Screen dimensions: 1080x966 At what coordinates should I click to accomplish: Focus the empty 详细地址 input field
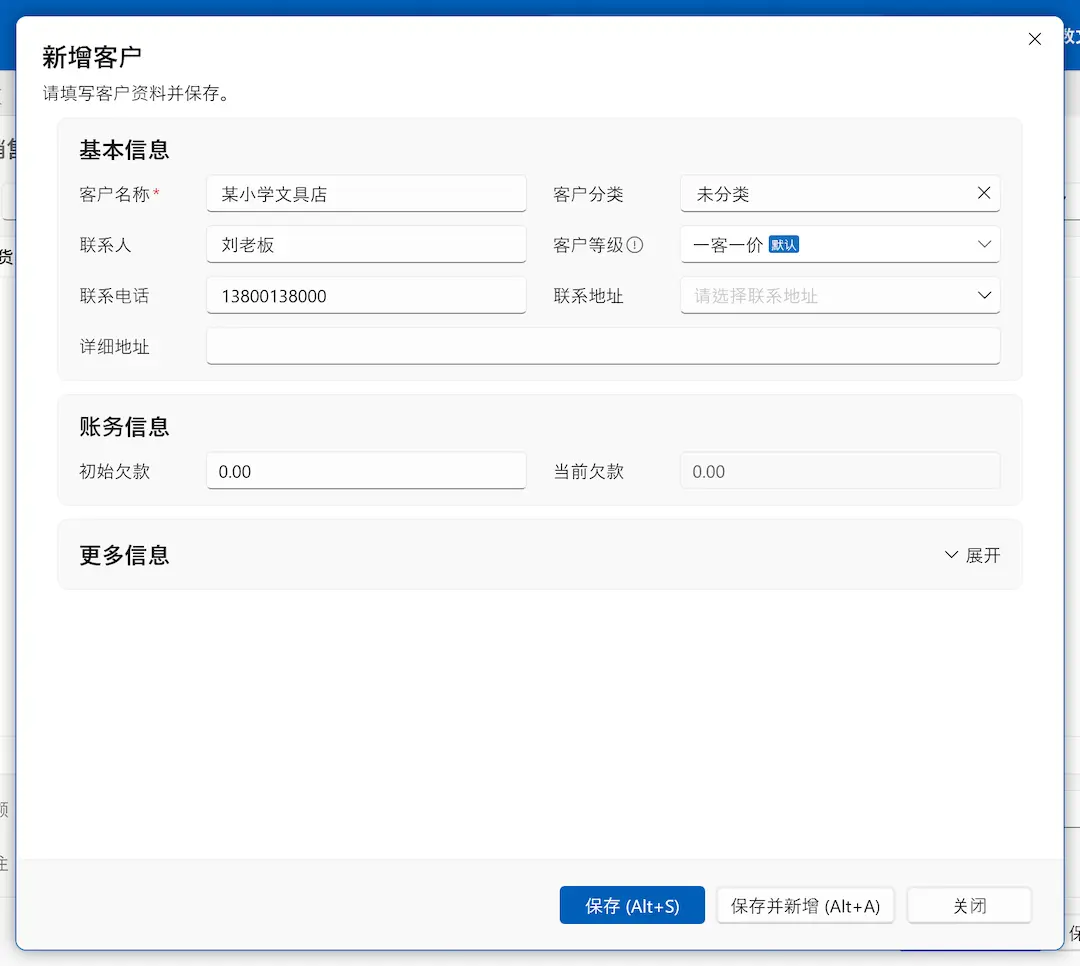tap(603, 347)
